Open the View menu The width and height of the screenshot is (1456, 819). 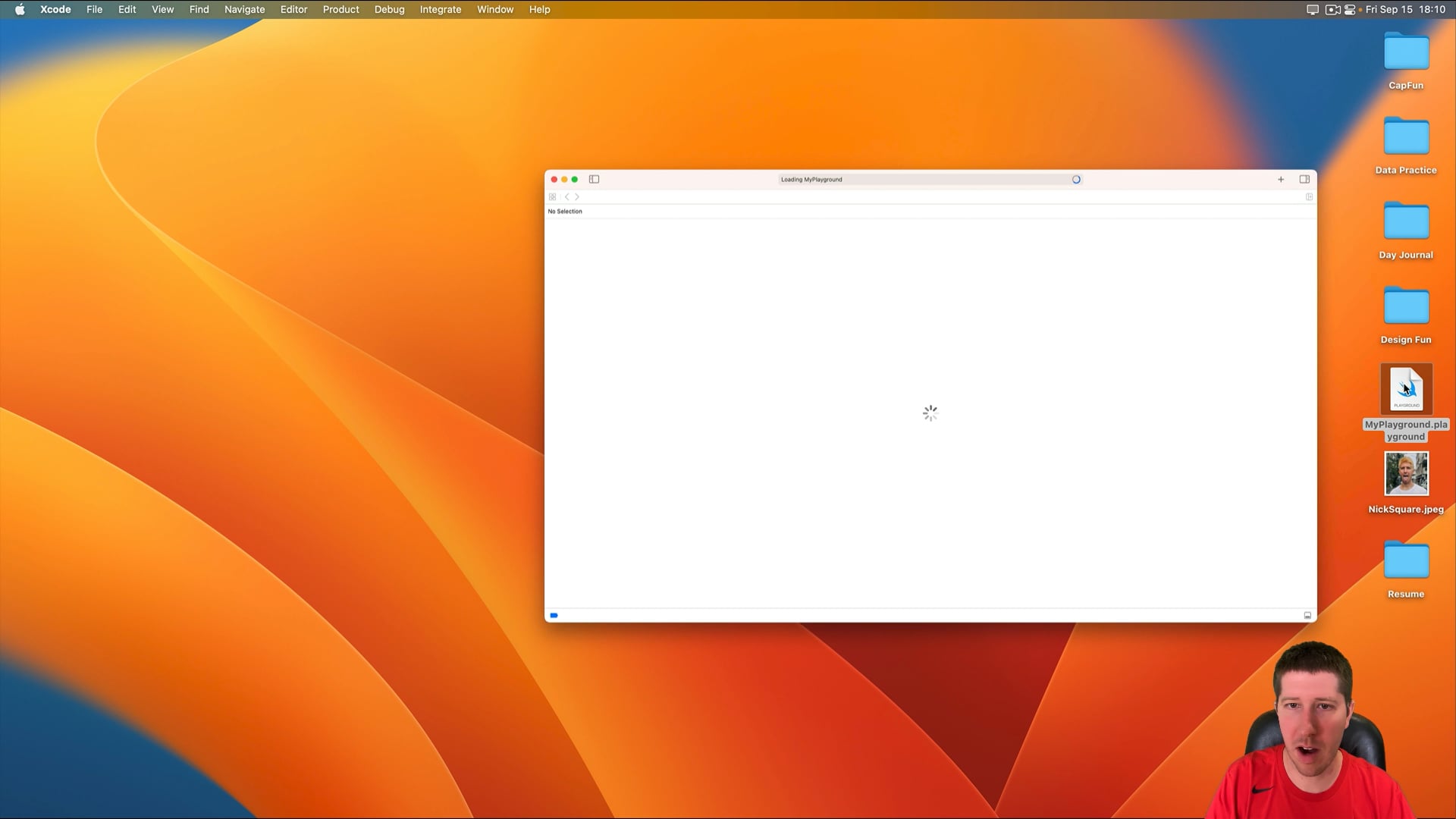pos(162,10)
